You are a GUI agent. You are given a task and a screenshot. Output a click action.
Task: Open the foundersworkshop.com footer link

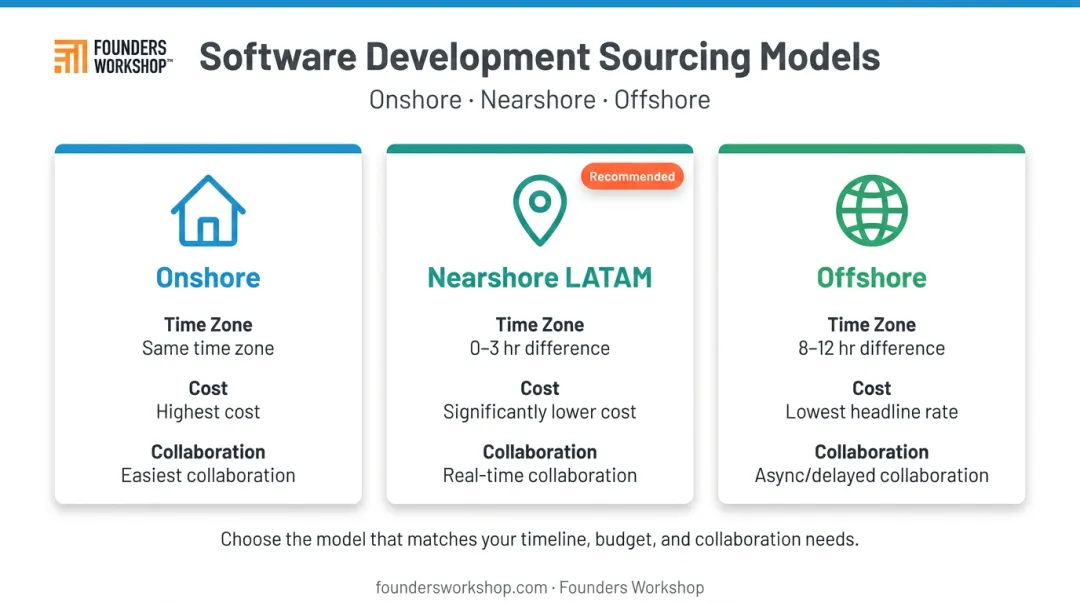461,588
